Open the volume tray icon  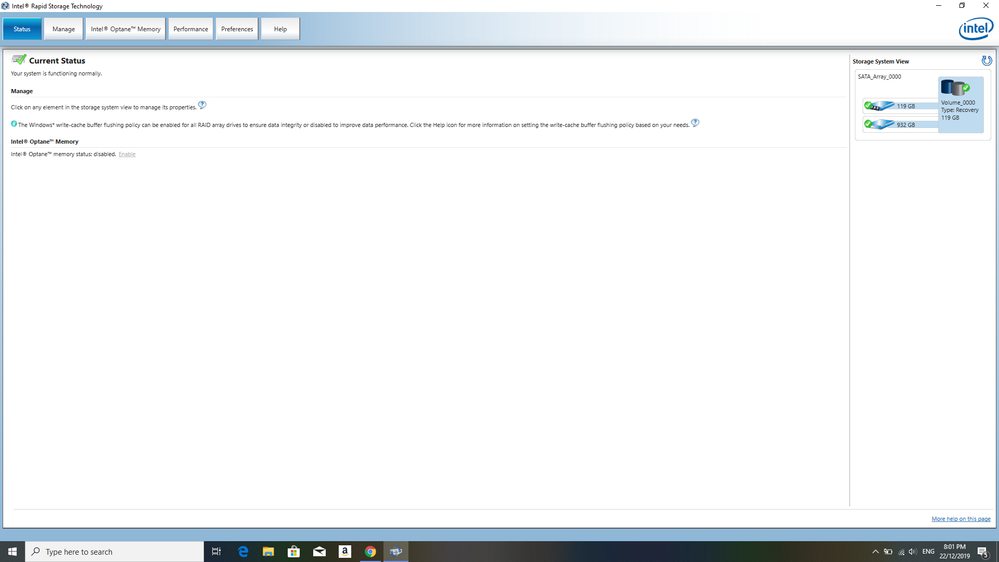[x=913, y=552]
